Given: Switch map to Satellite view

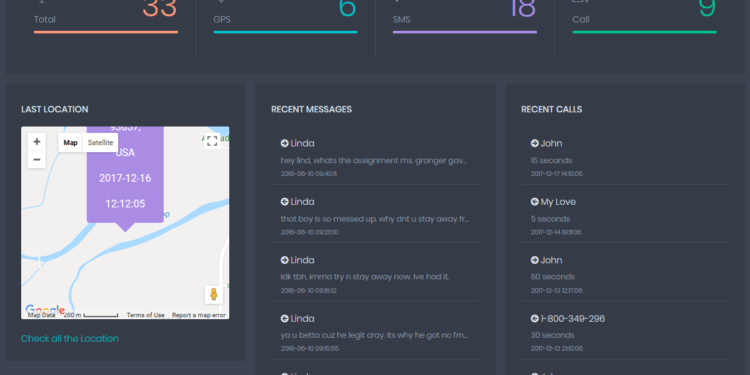Looking at the screenshot, I should (x=100, y=143).
